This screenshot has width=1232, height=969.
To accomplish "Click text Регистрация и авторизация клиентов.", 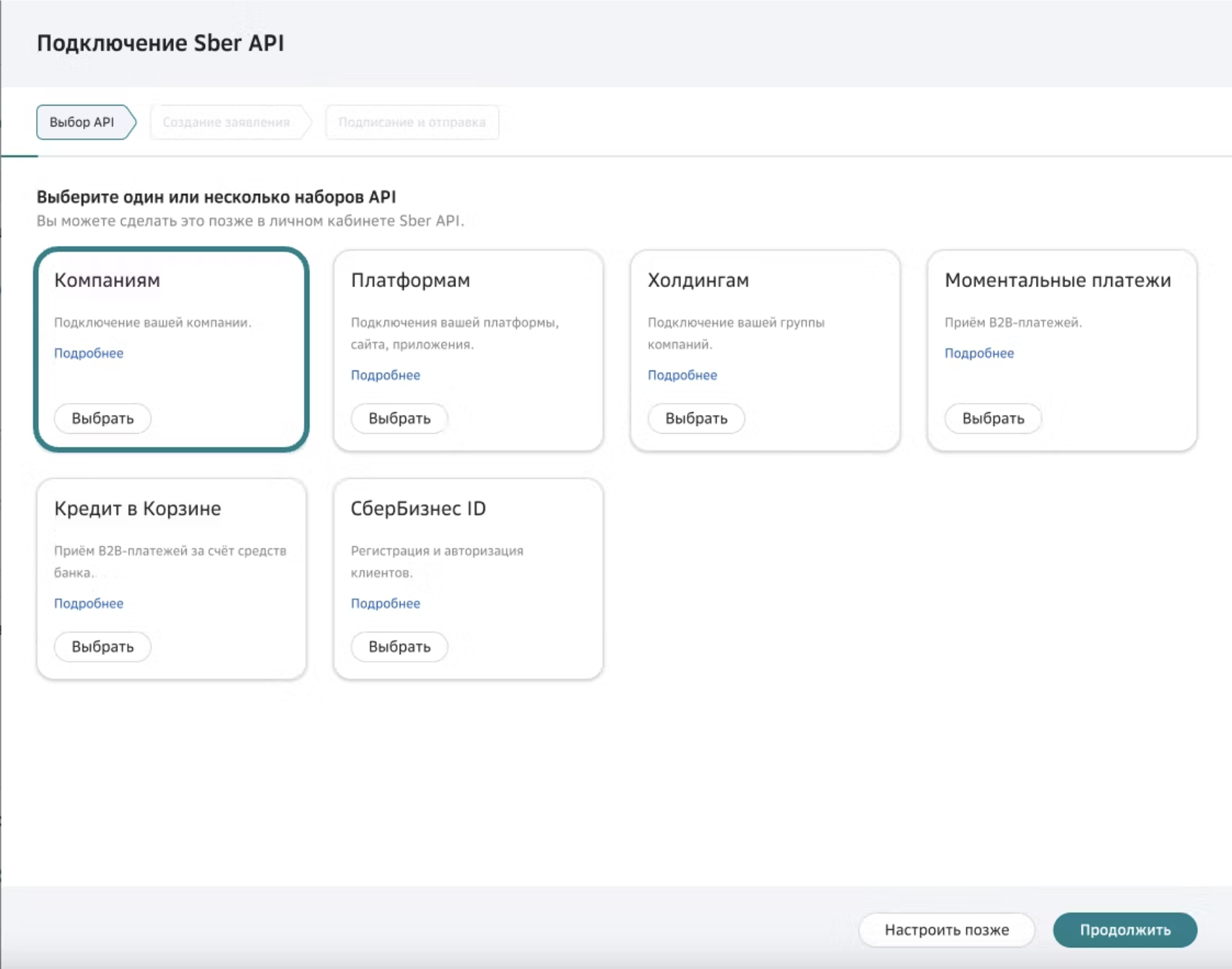I will (437, 562).
